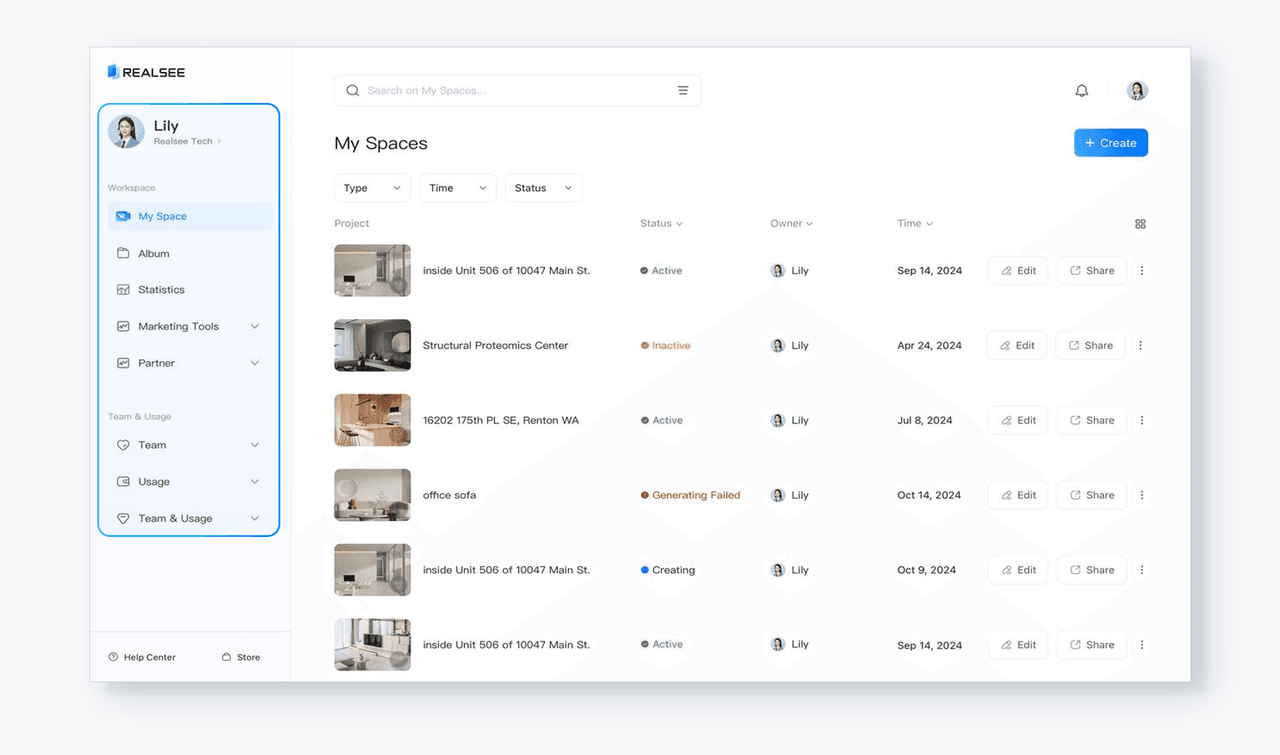This screenshot has width=1280, height=755.
Task: Open the Time filter dropdown
Action: click(458, 188)
